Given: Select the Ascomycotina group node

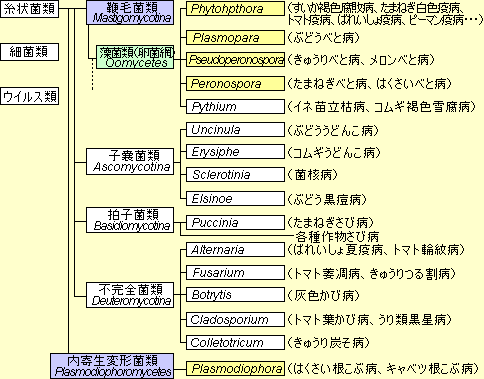Looking at the screenshot, I should pos(130,162).
